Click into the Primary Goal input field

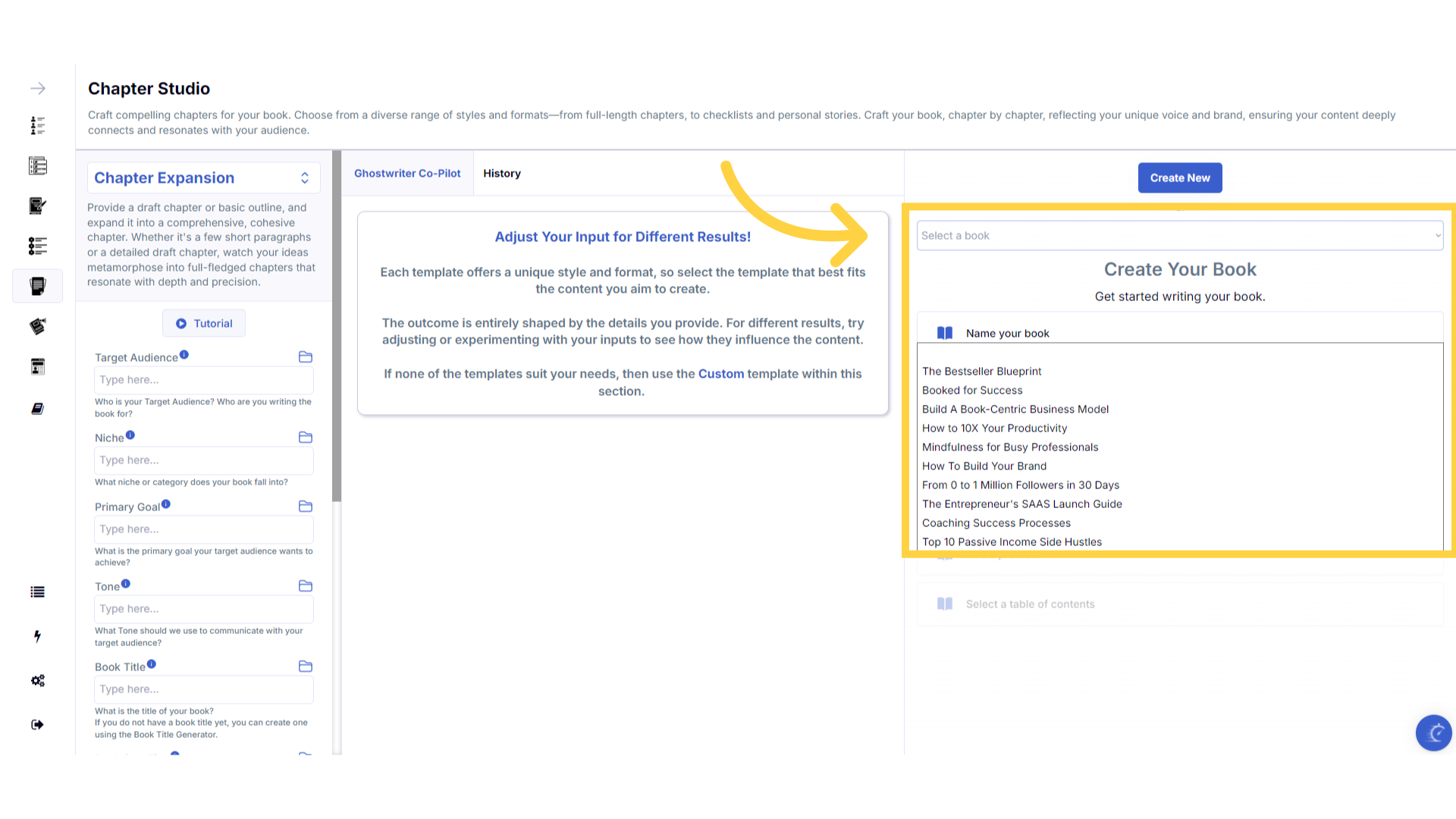[203, 529]
